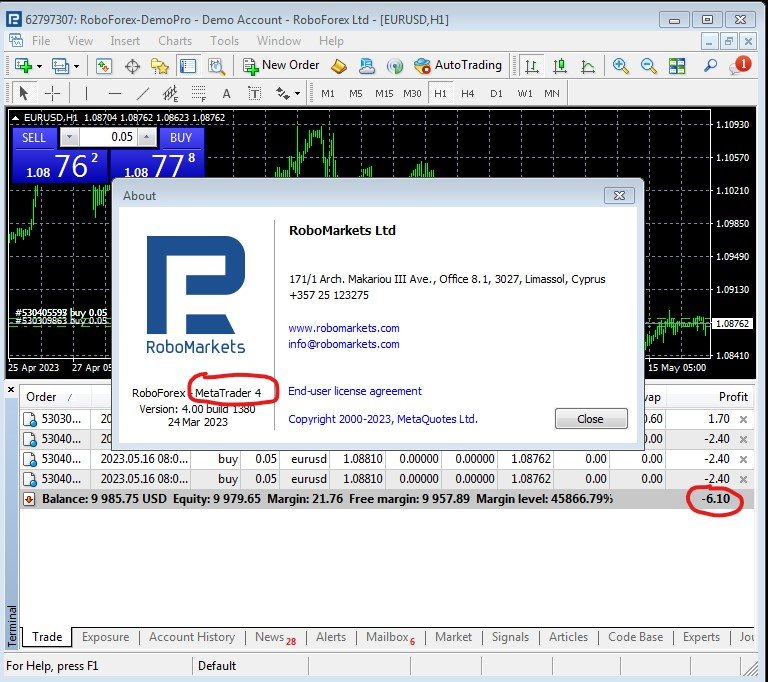The height and width of the screenshot is (682, 768).
Task: Open the Navigator star-folder icon
Action: (x=160, y=66)
